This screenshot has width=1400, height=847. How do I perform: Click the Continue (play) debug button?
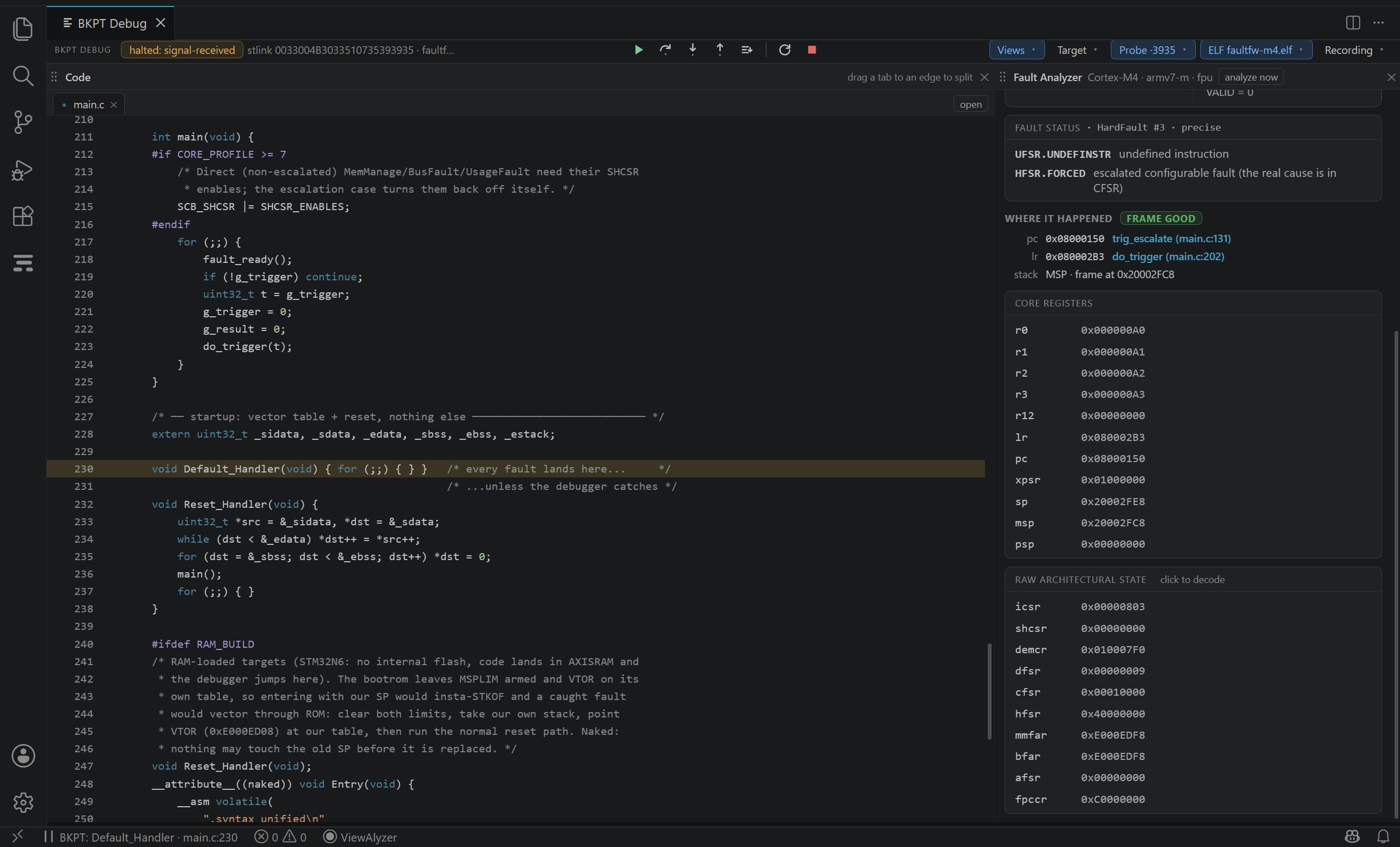[638, 50]
